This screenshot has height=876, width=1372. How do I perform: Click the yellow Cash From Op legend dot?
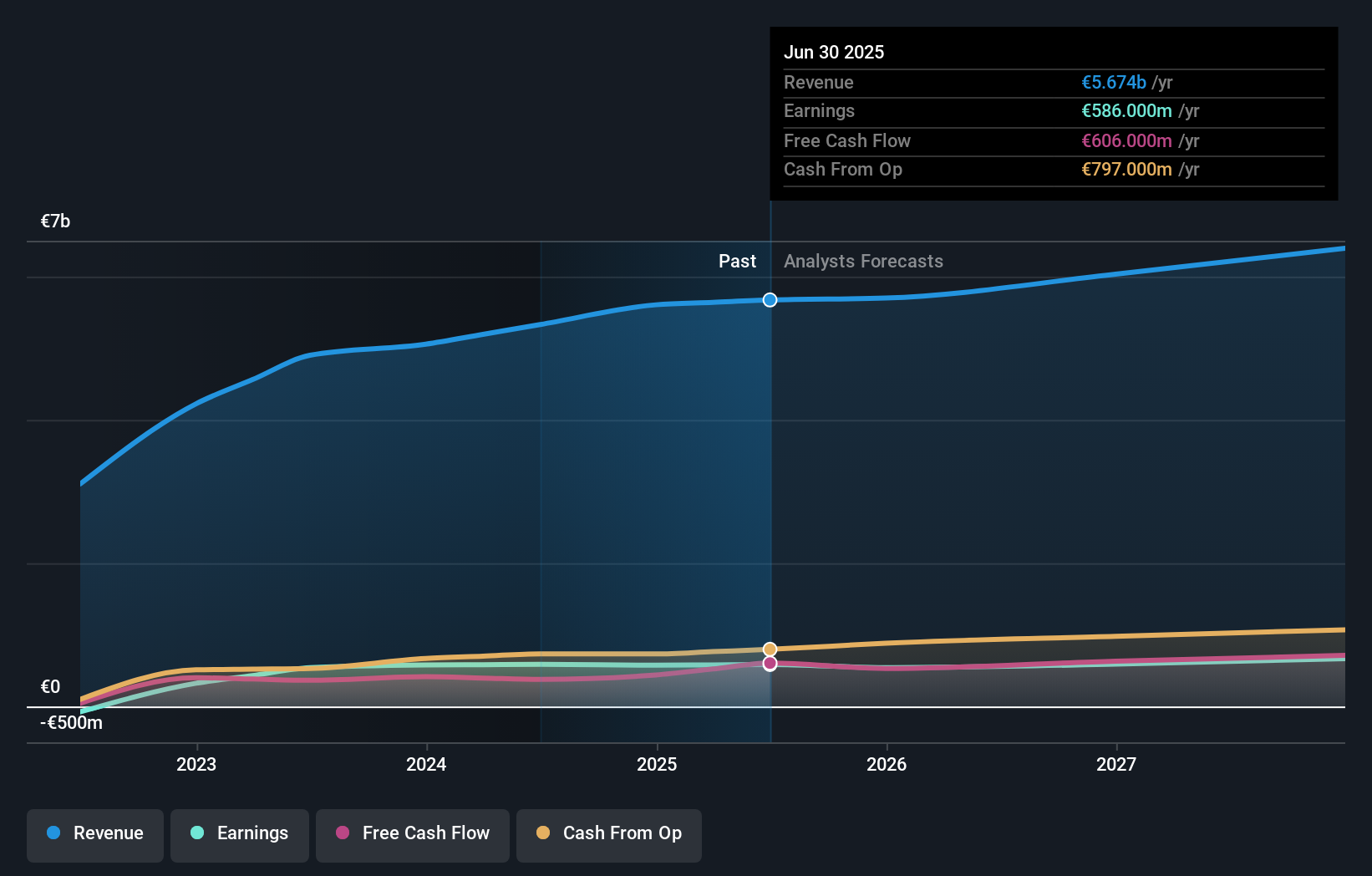click(x=543, y=833)
